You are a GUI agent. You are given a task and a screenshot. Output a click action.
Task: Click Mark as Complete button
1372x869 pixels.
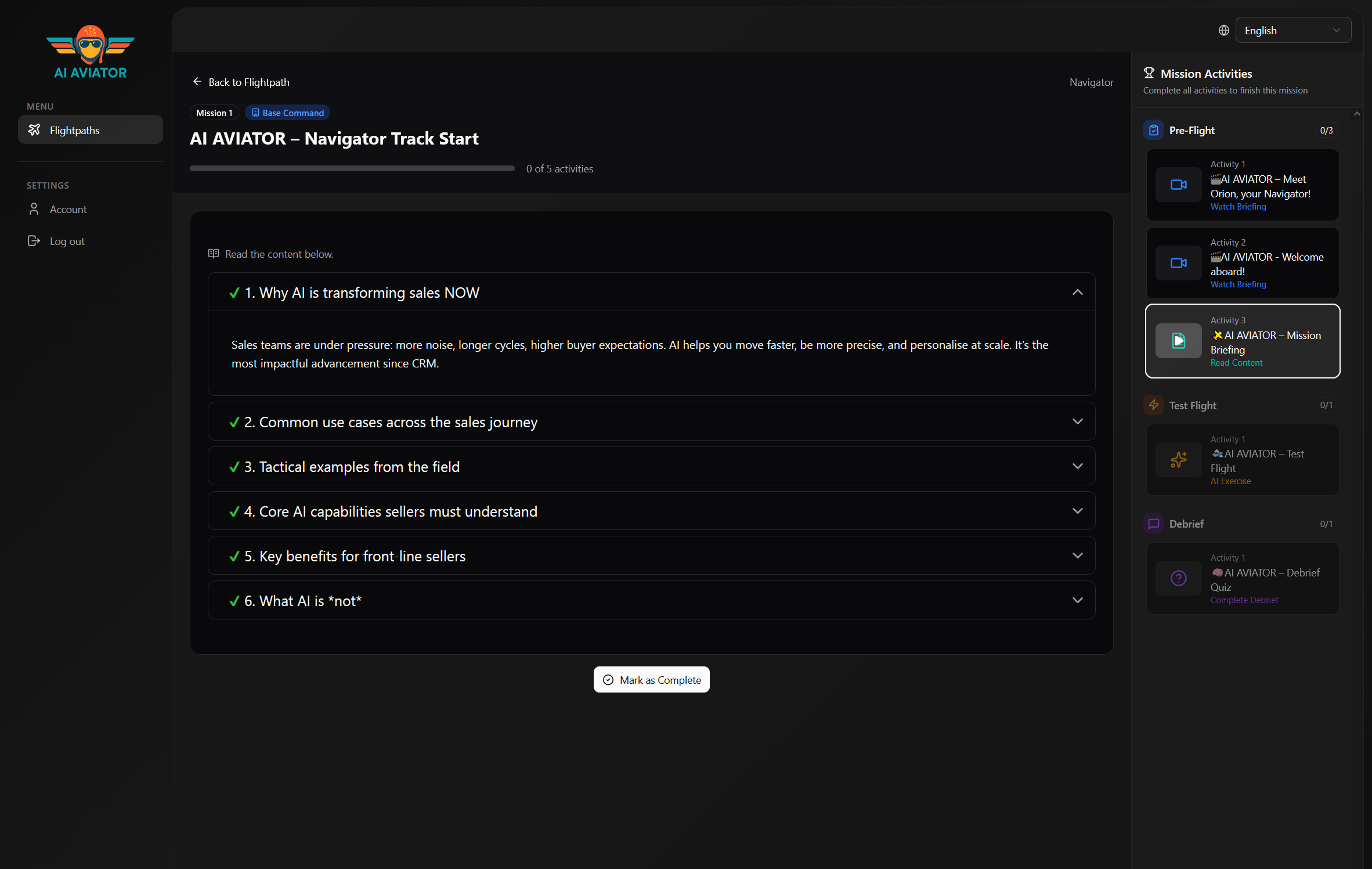[x=651, y=680]
